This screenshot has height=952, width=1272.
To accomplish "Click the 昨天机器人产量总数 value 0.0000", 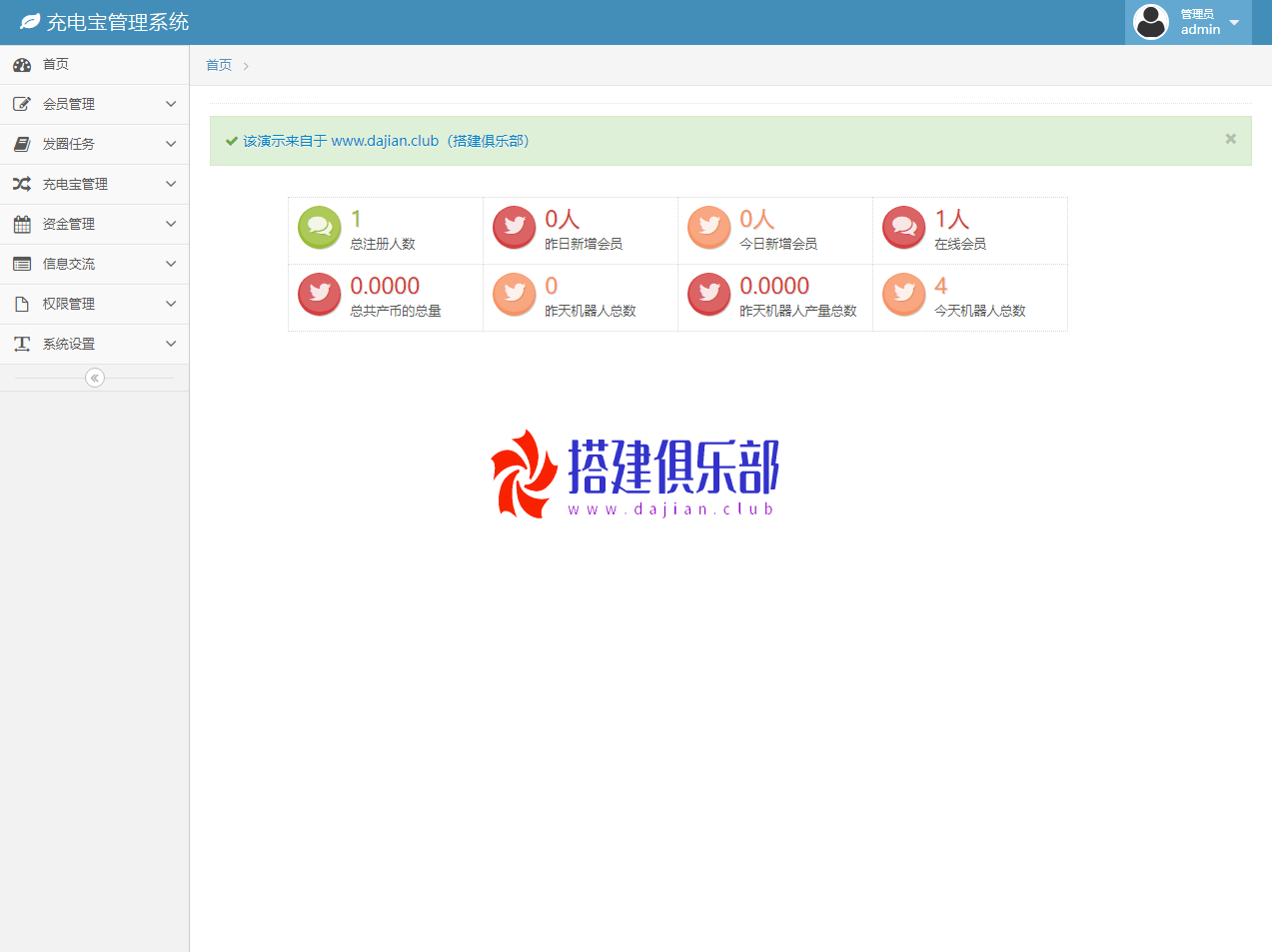I will [774, 286].
